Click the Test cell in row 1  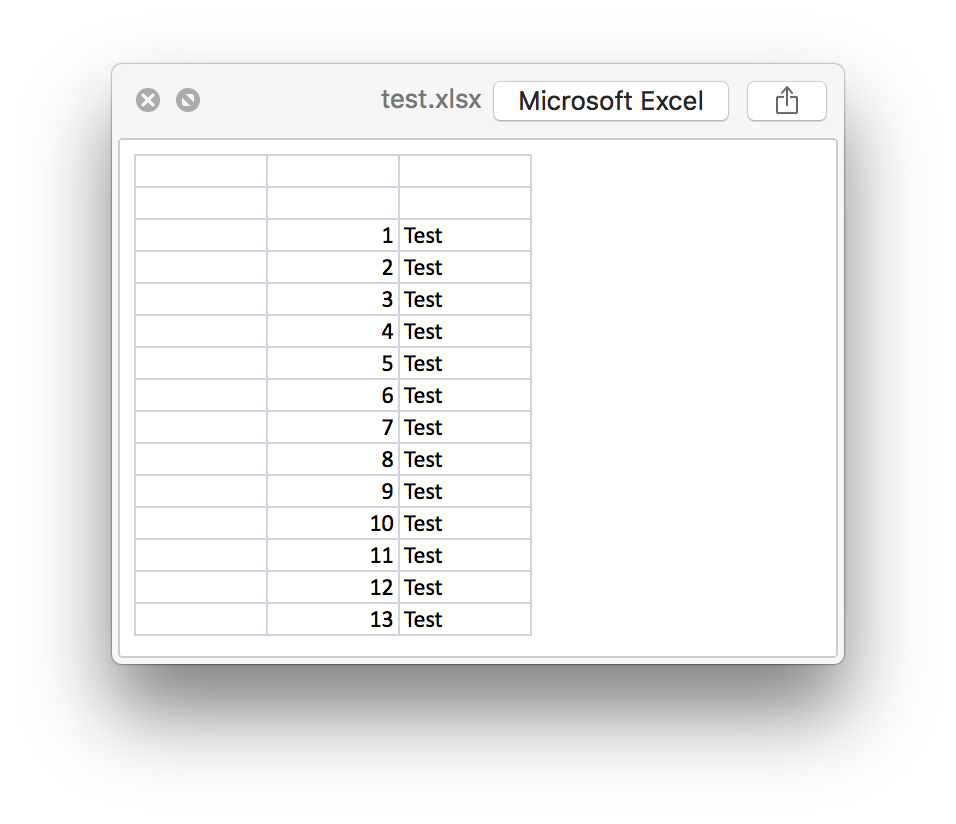(465, 235)
